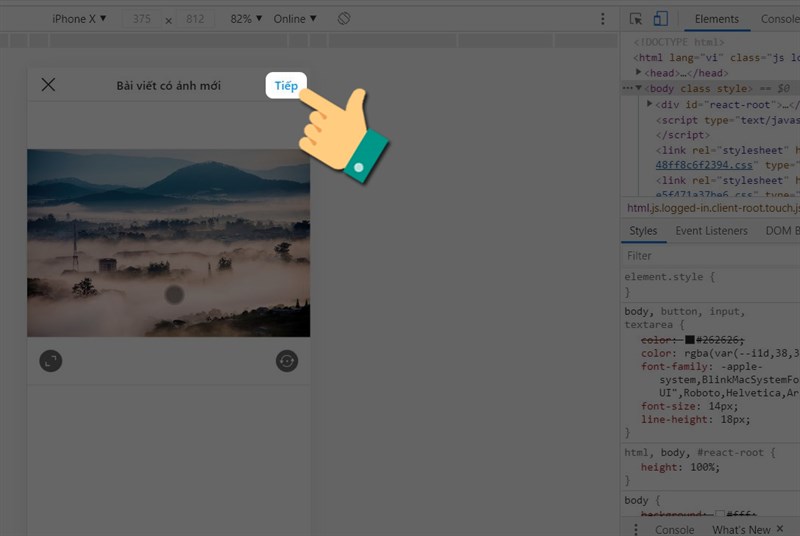The image size is (800, 536).
Task: Toggle the photo expand/crop icon
Action: [51, 361]
